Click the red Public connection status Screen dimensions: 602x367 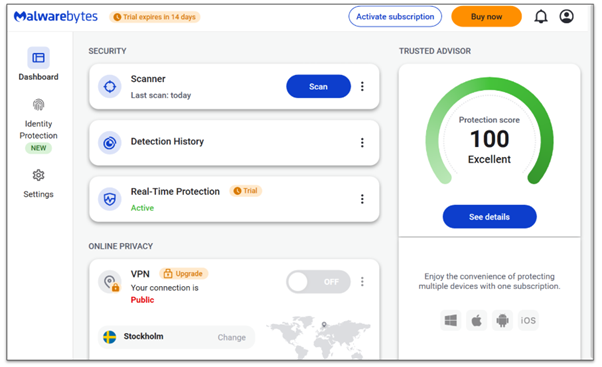[142, 300]
